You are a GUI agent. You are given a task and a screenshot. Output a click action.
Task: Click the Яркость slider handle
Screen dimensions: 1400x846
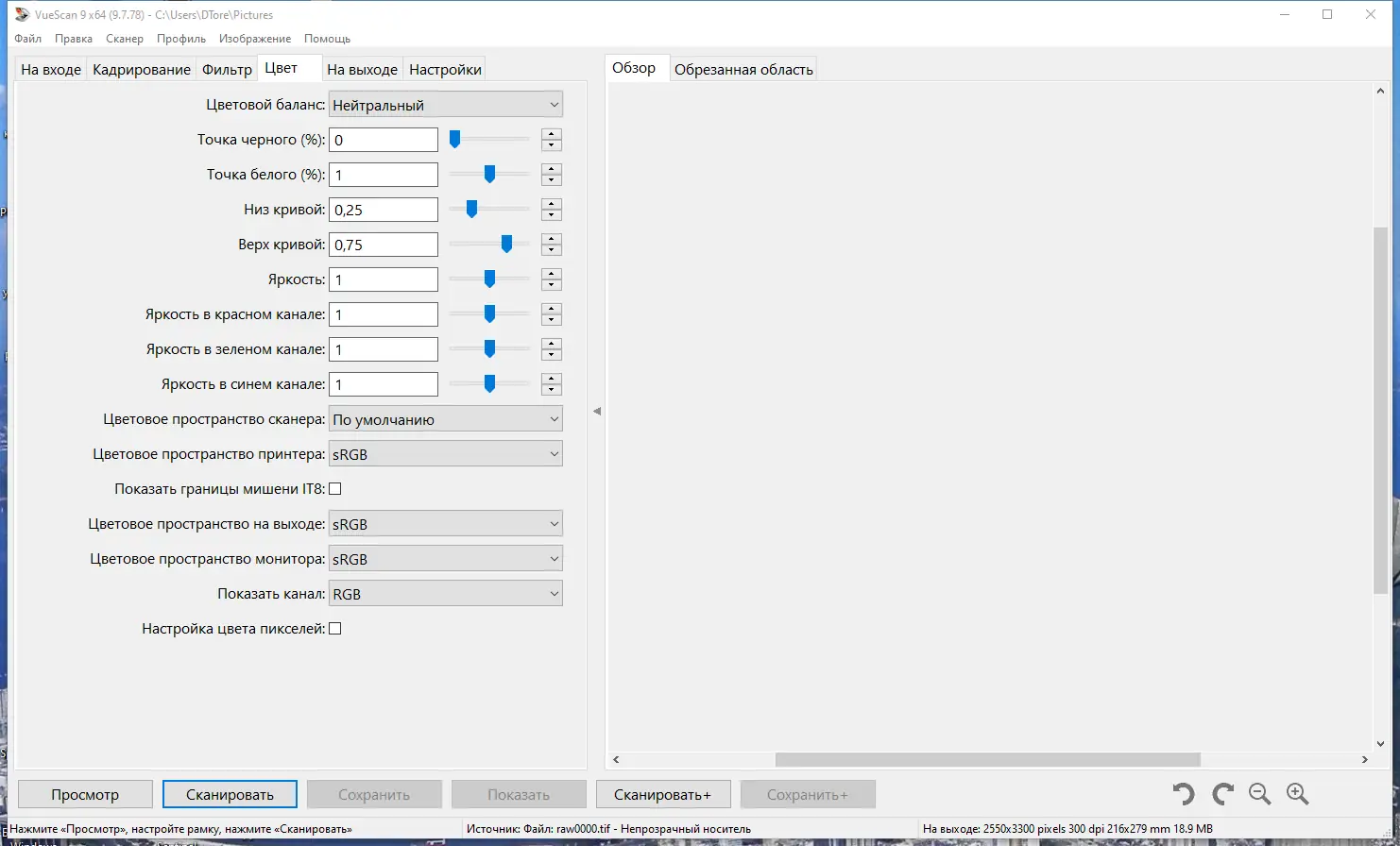tap(489, 279)
